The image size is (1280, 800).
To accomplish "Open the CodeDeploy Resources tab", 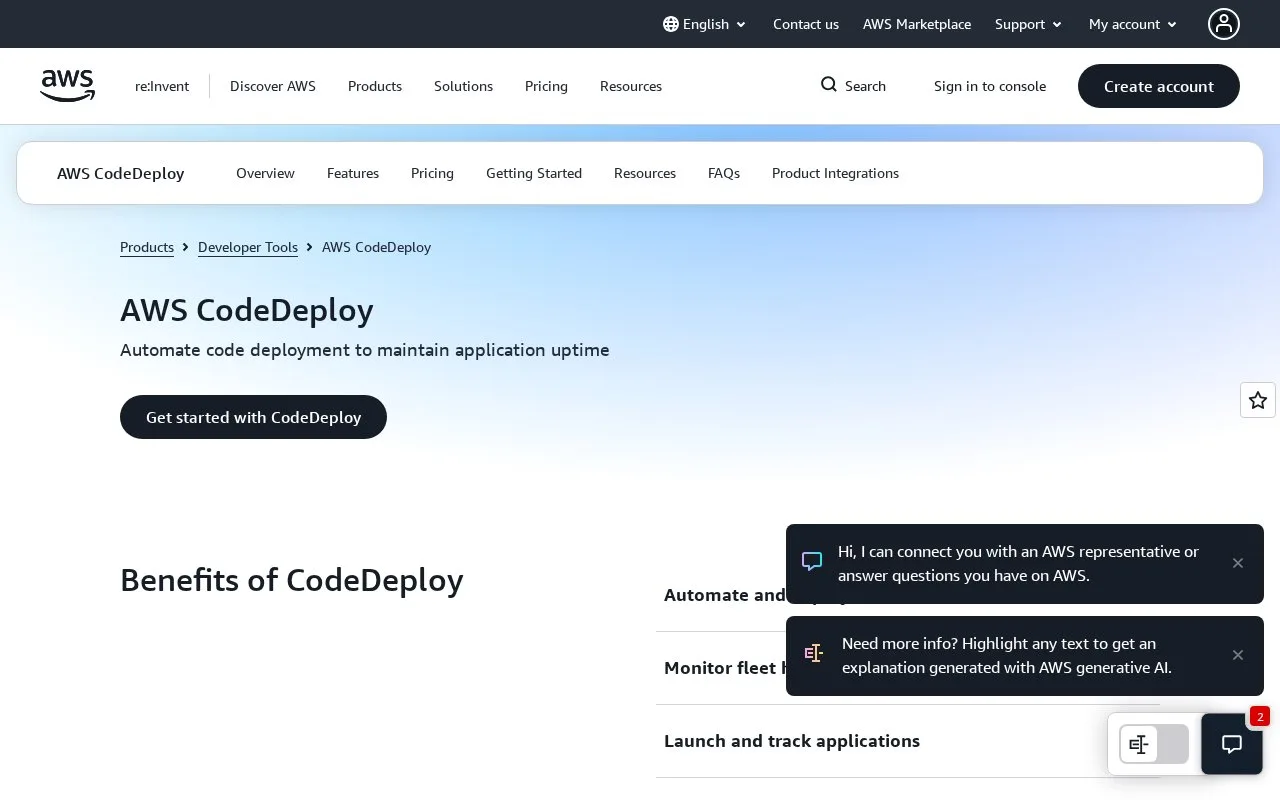I will (645, 173).
